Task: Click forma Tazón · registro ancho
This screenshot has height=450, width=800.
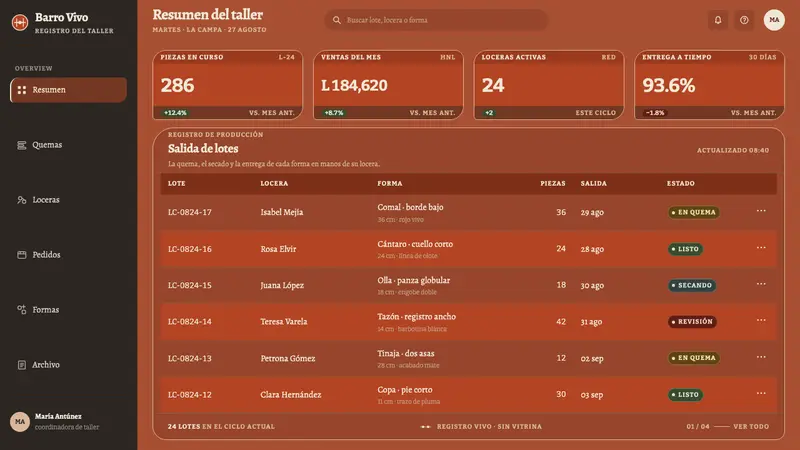Action: (x=416, y=316)
